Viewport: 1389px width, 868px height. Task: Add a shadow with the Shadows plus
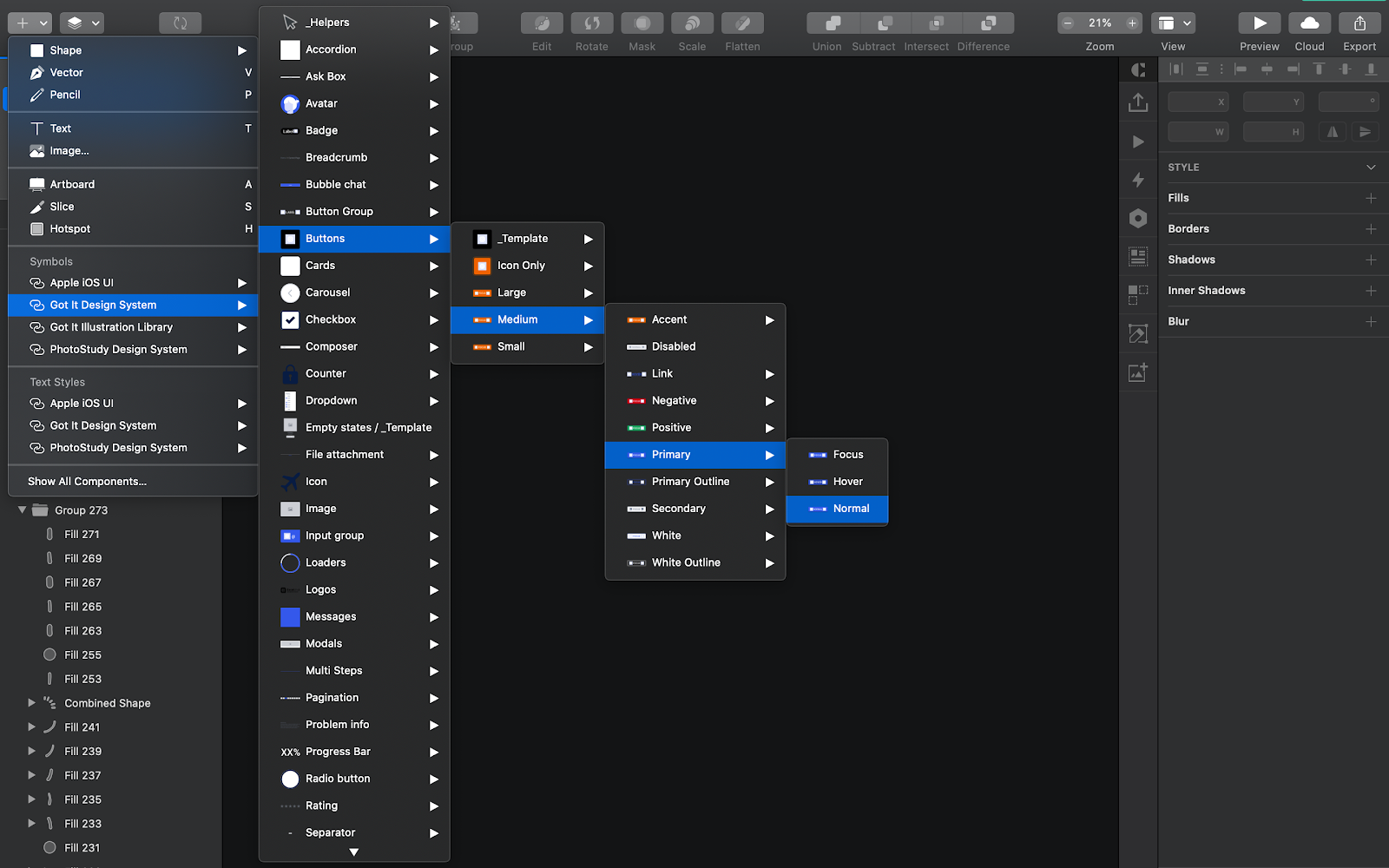tap(1371, 260)
